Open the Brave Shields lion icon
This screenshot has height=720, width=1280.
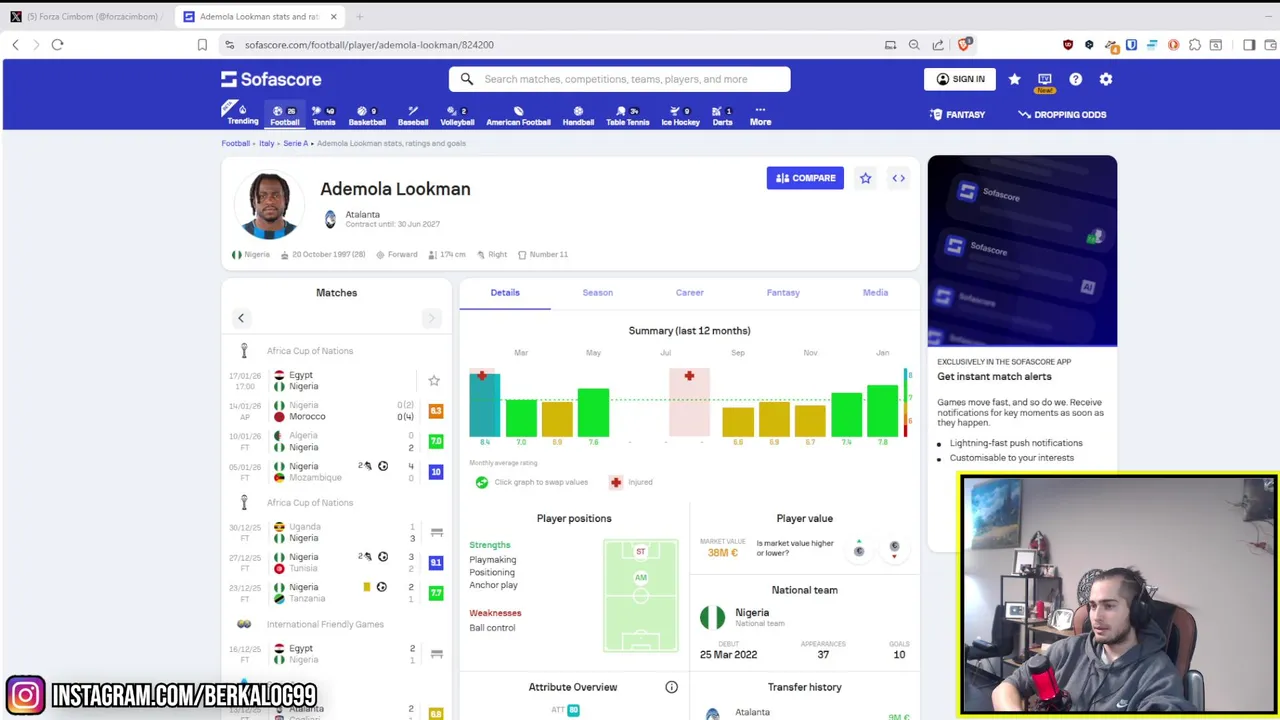(965, 45)
